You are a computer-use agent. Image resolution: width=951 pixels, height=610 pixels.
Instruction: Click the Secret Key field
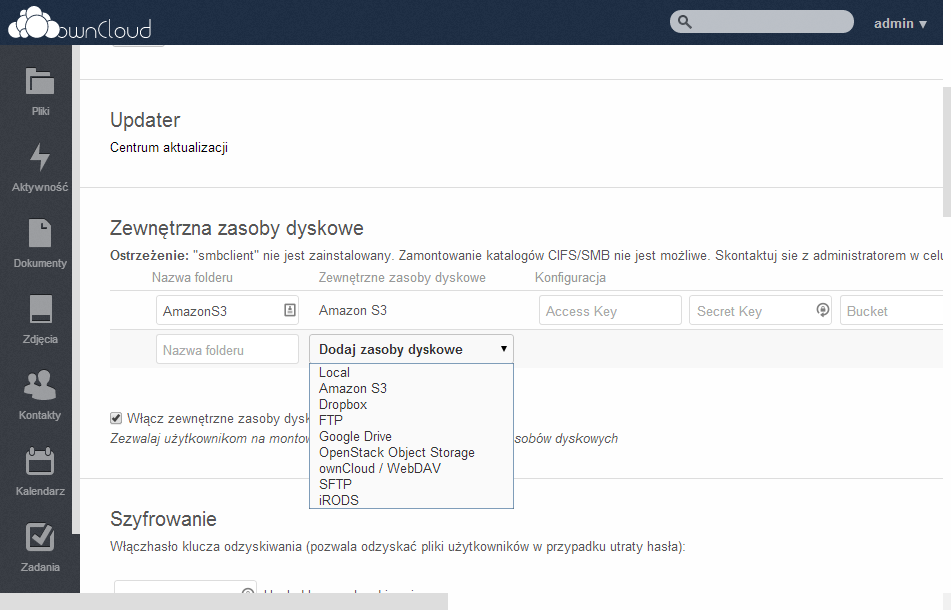(760, 310)
